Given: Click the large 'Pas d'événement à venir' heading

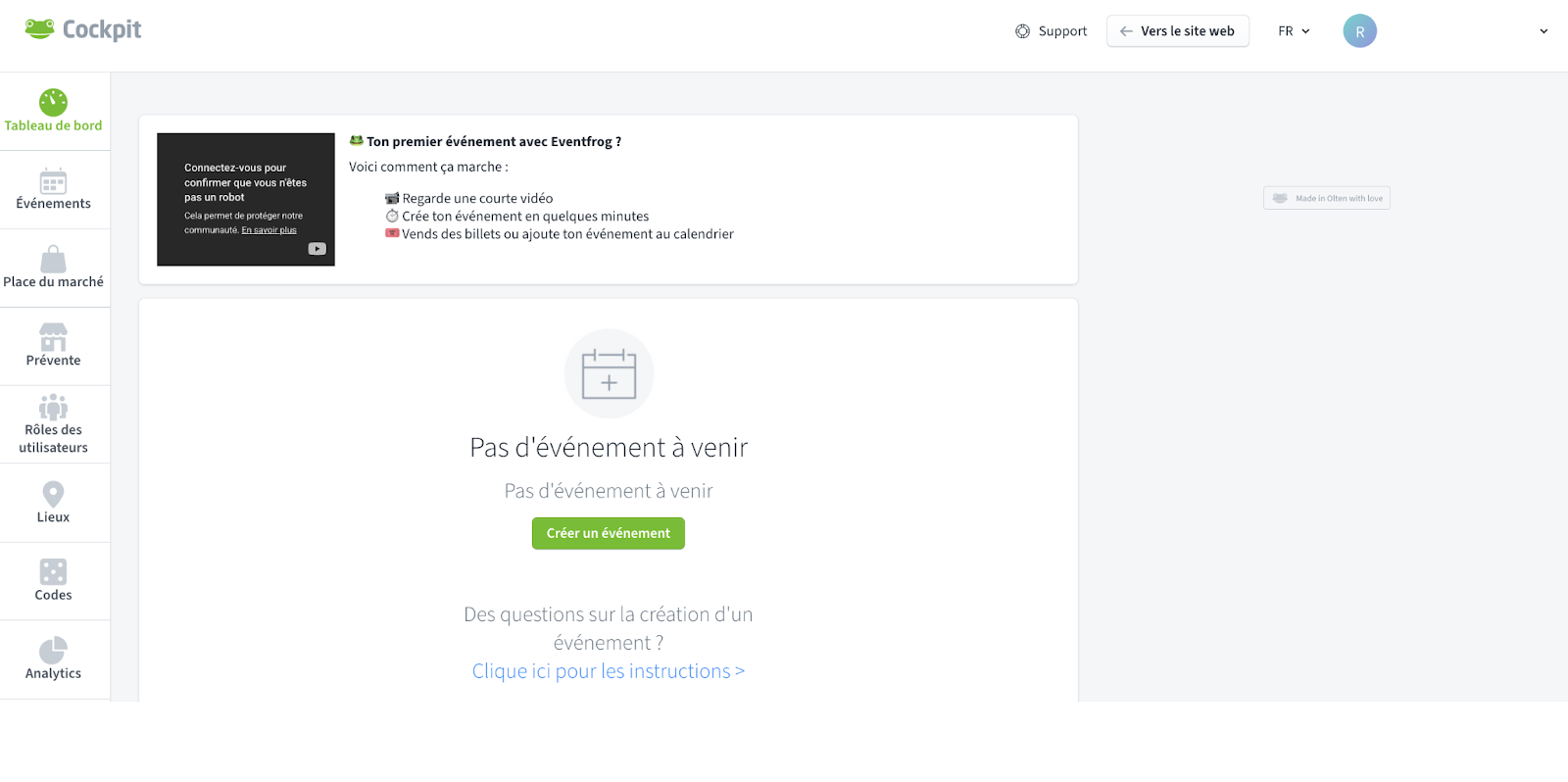Looking at the screenshot, I should coord(609,448).
